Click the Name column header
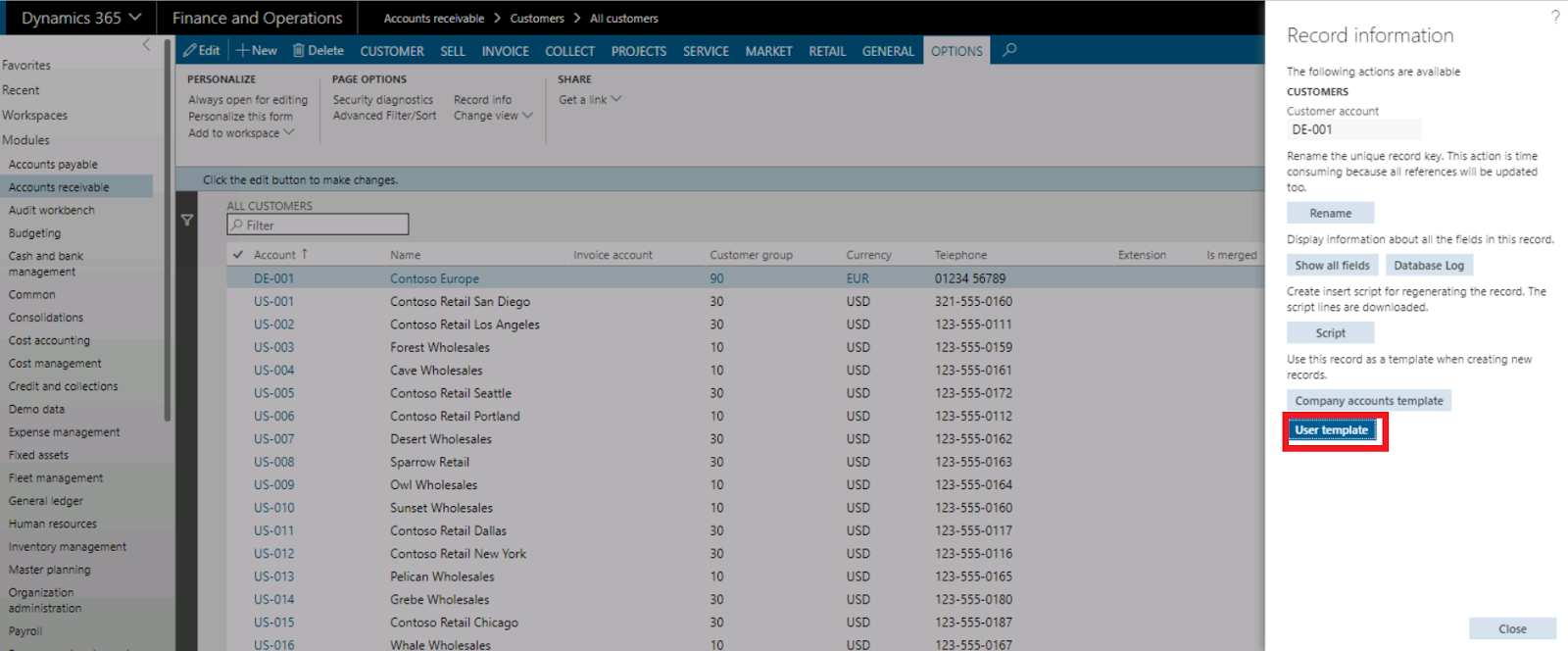This screenshot has width=1568, height=651. click(x=405, y=255)
